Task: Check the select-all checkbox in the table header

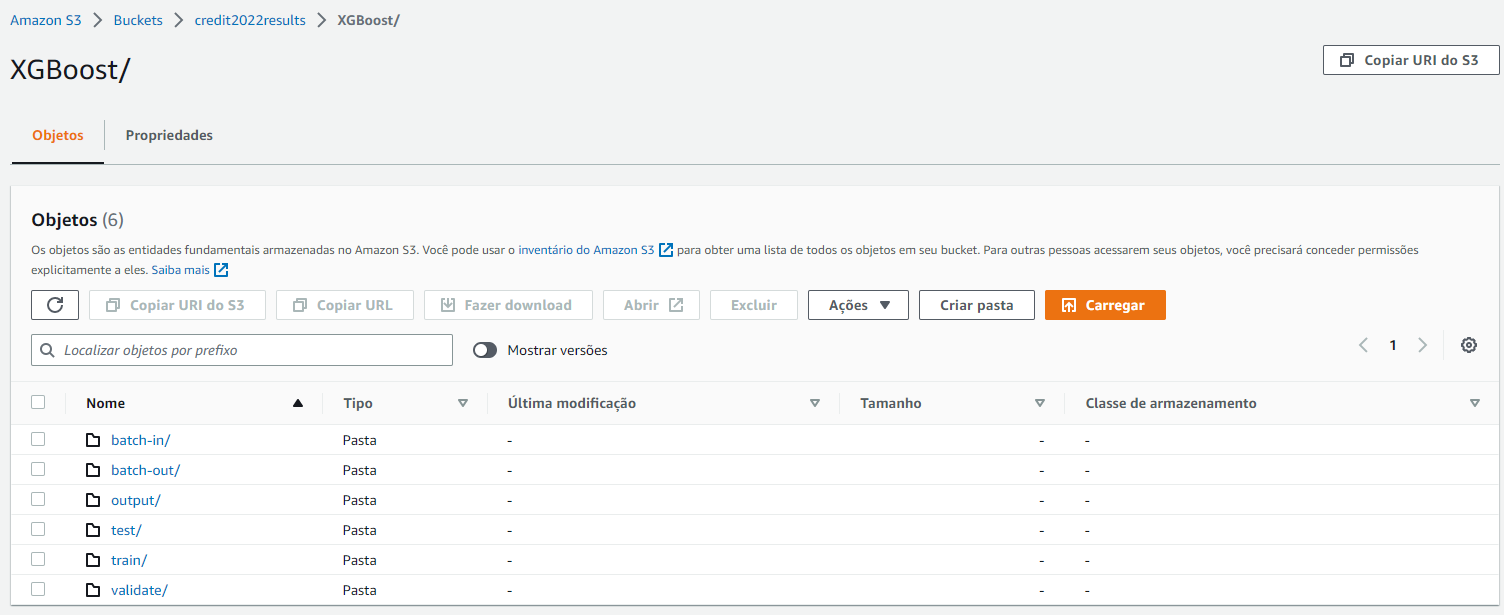Action: click(38, 401)
